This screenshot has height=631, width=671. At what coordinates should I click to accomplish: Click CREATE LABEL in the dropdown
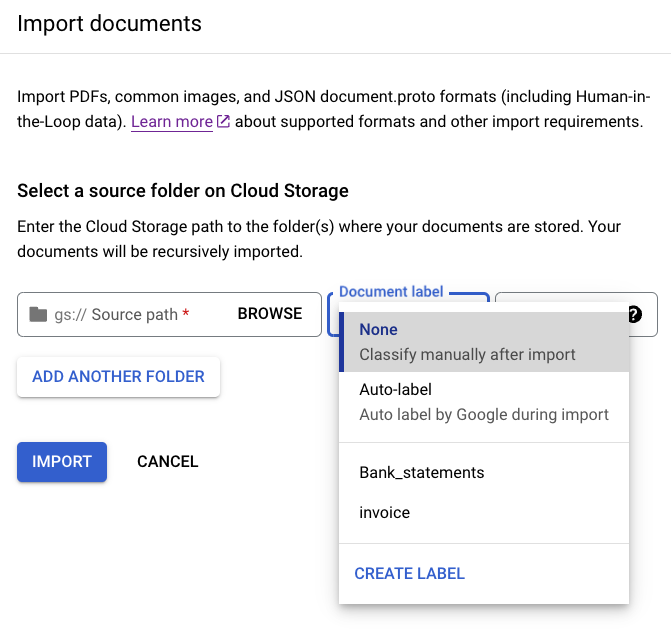[410, 573]
